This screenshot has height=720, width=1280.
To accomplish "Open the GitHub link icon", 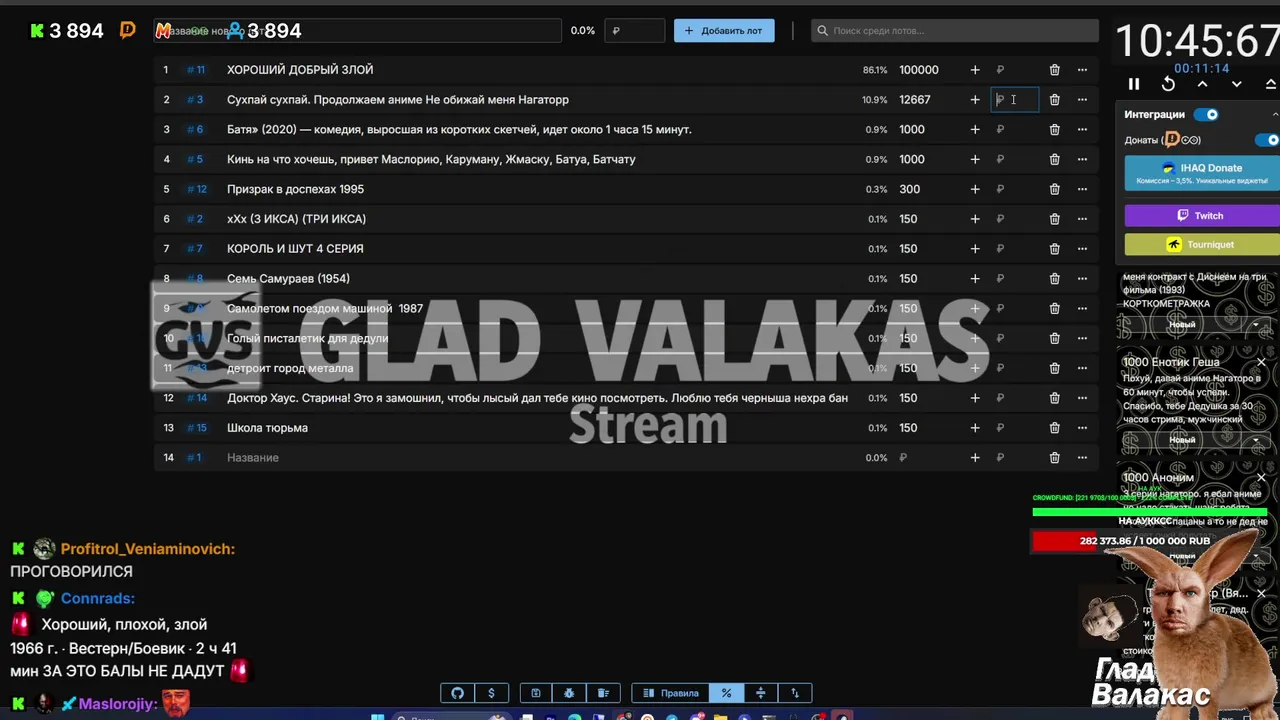I will pyautogui.click(x=458, y=693).
